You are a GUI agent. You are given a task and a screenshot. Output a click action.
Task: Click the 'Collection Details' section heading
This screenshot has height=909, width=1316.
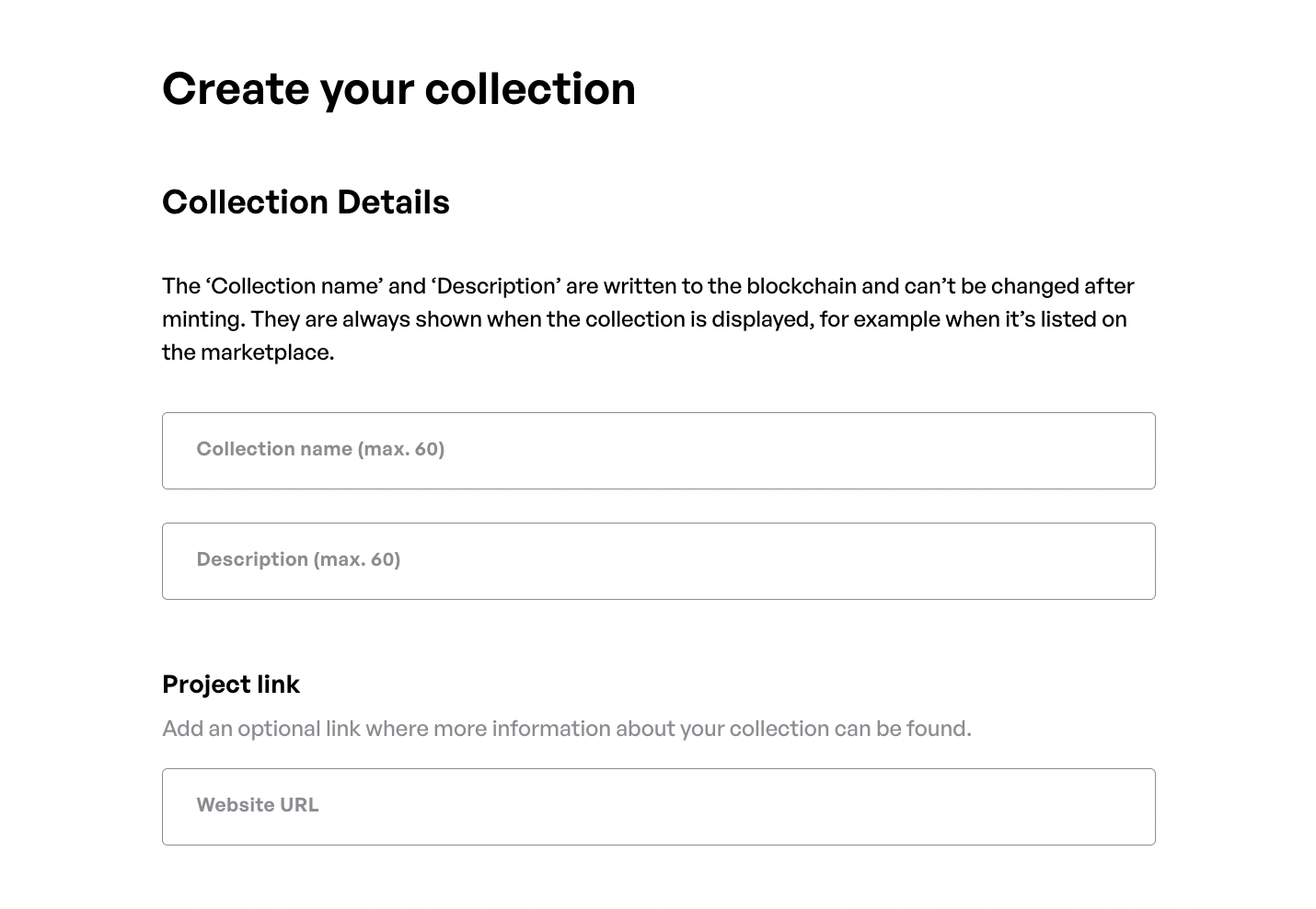tap(306, 202)
